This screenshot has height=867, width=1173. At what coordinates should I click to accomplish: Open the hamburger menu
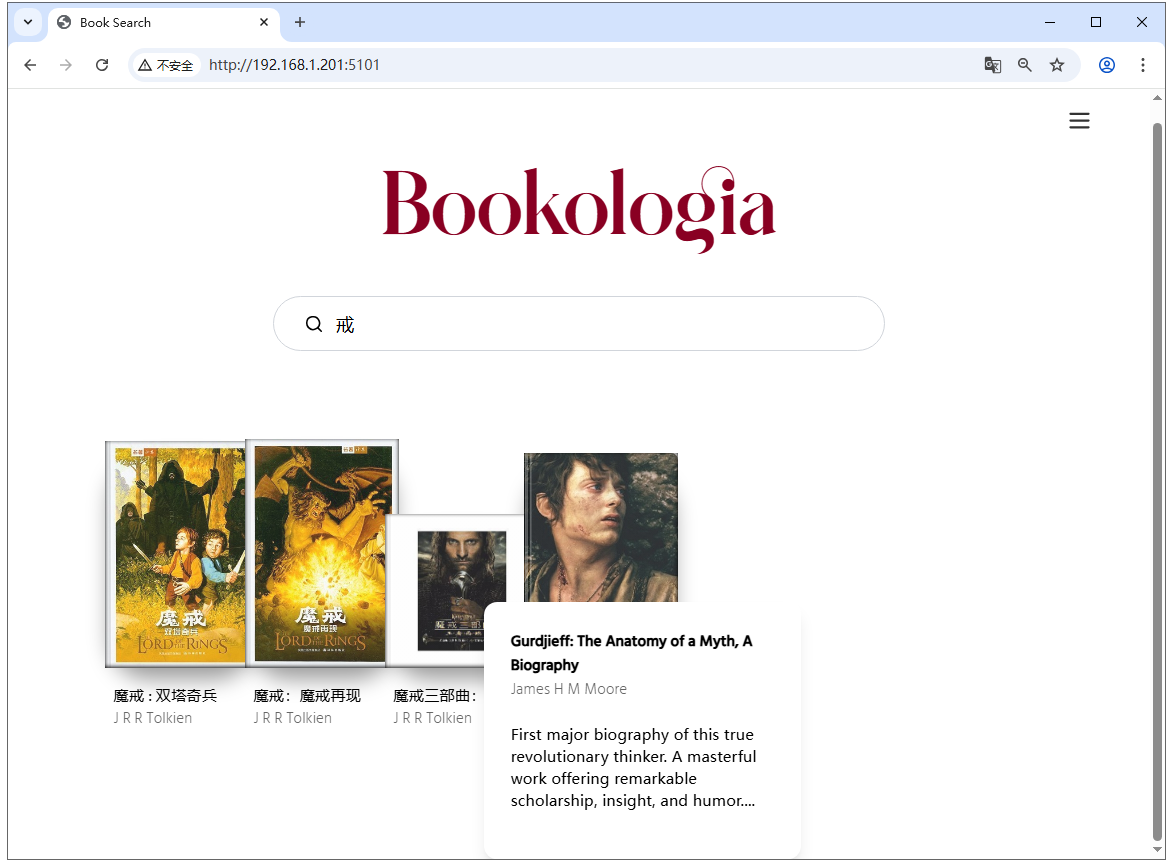[x=1079, y=120]
